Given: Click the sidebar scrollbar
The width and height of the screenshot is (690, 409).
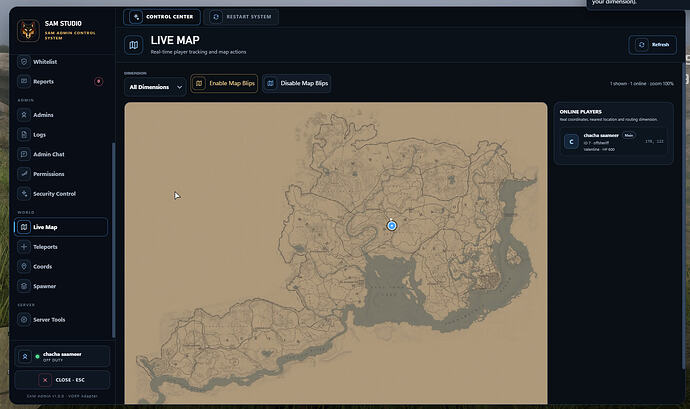Looking at the screenshot, I should coord(114,240).
